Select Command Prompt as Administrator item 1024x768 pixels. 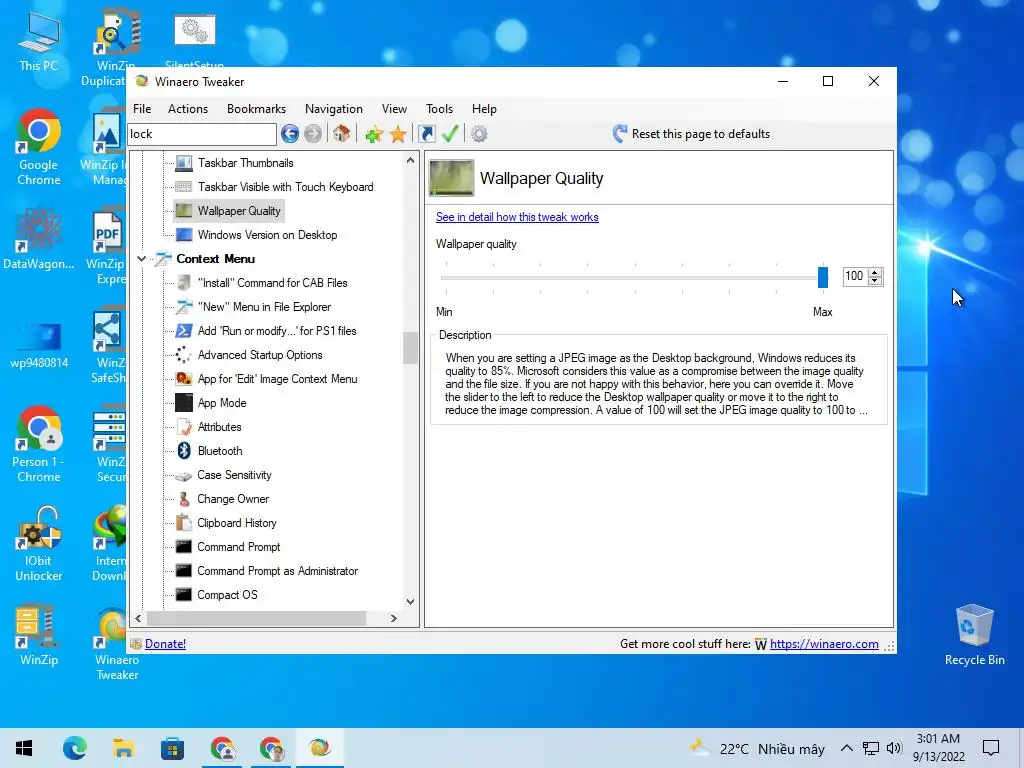click(x=278, y=571)
